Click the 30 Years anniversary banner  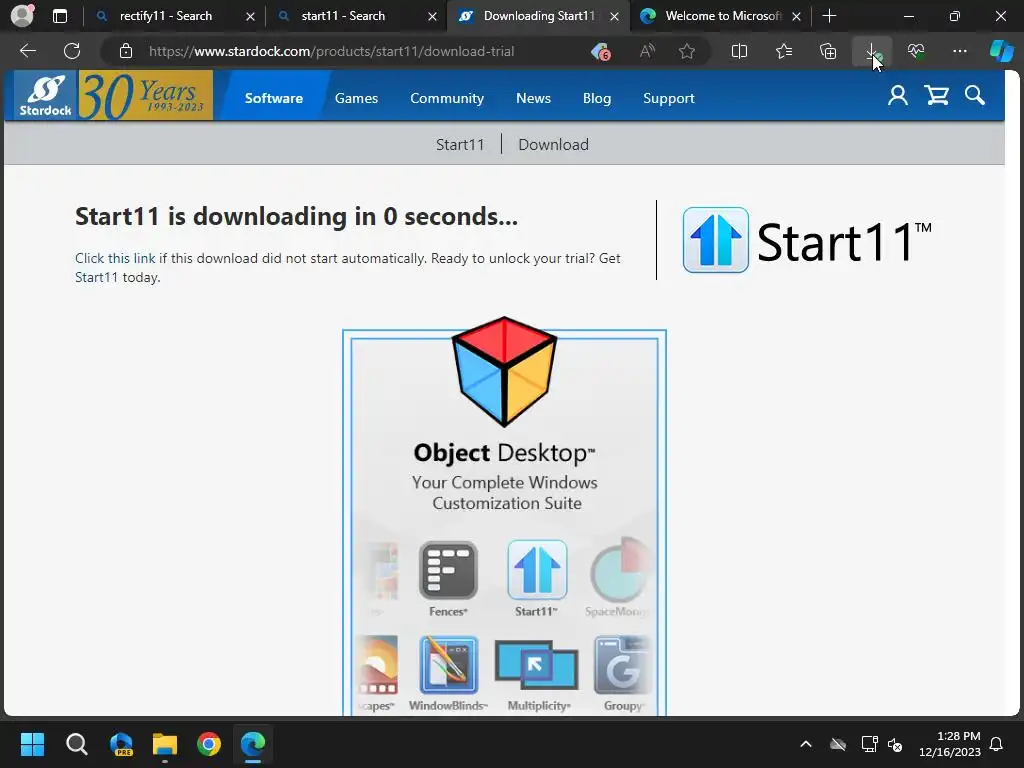(146, 95)
